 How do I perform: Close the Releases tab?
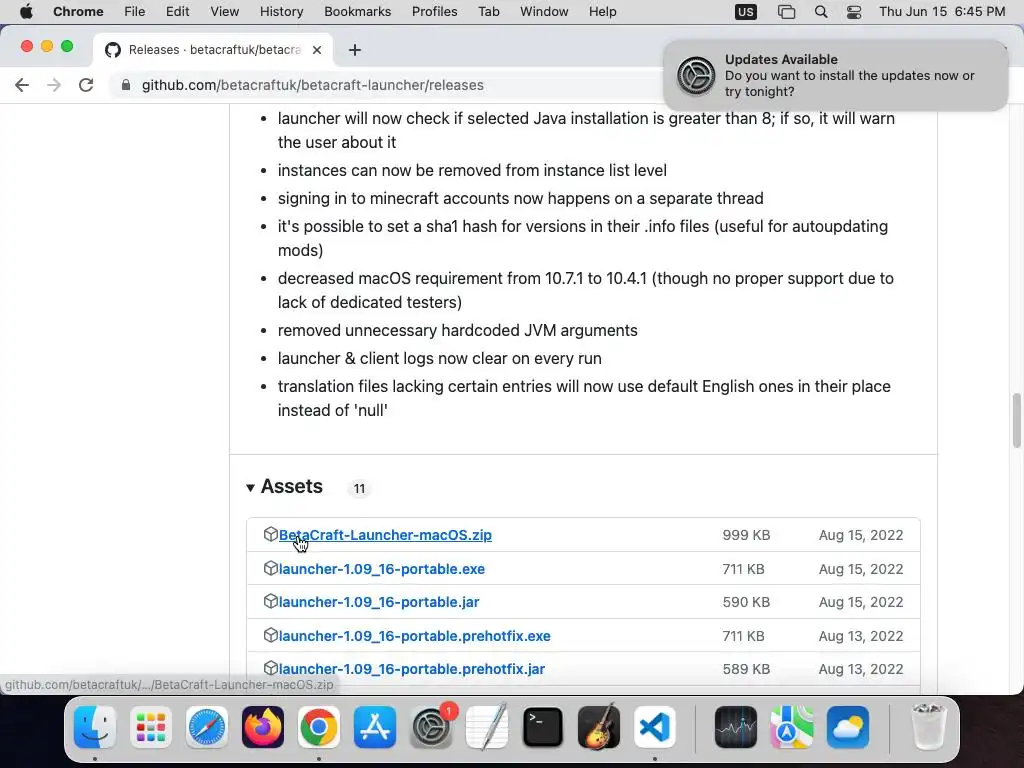(x=317, y=50)
